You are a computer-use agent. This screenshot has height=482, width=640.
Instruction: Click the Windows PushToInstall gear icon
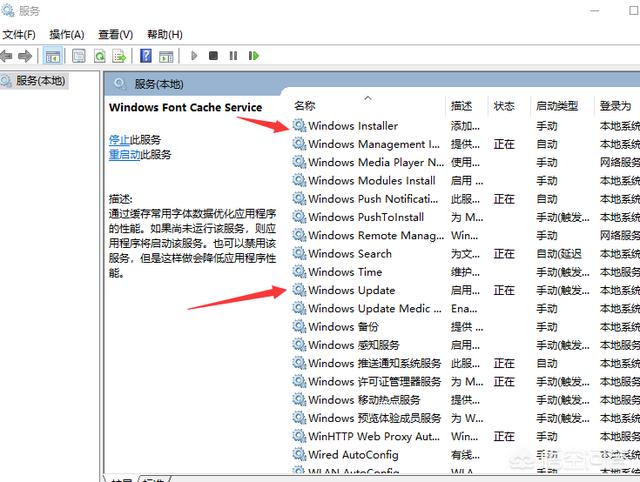[299, 217]
